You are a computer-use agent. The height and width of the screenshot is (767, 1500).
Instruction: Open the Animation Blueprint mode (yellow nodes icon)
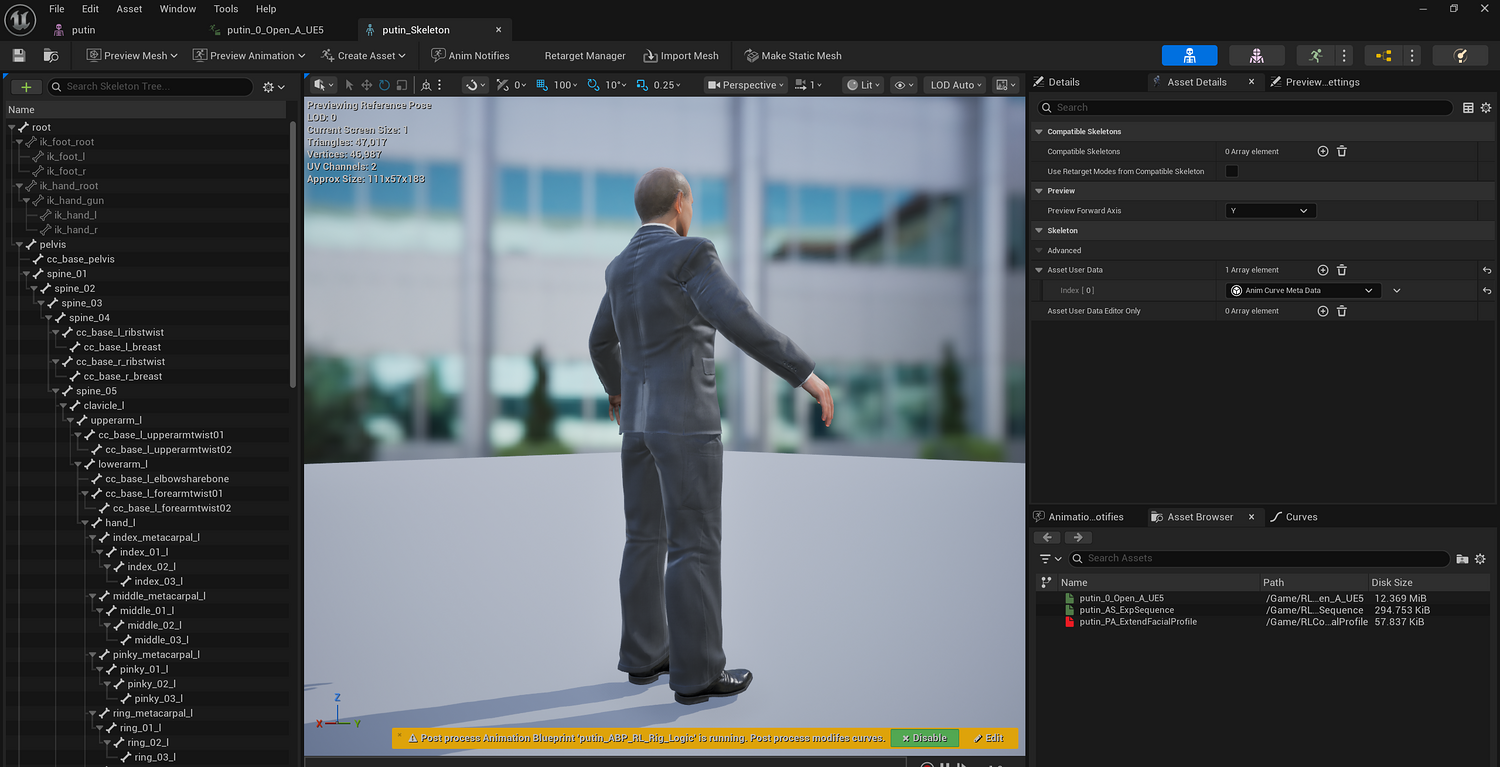point(1383,56)
